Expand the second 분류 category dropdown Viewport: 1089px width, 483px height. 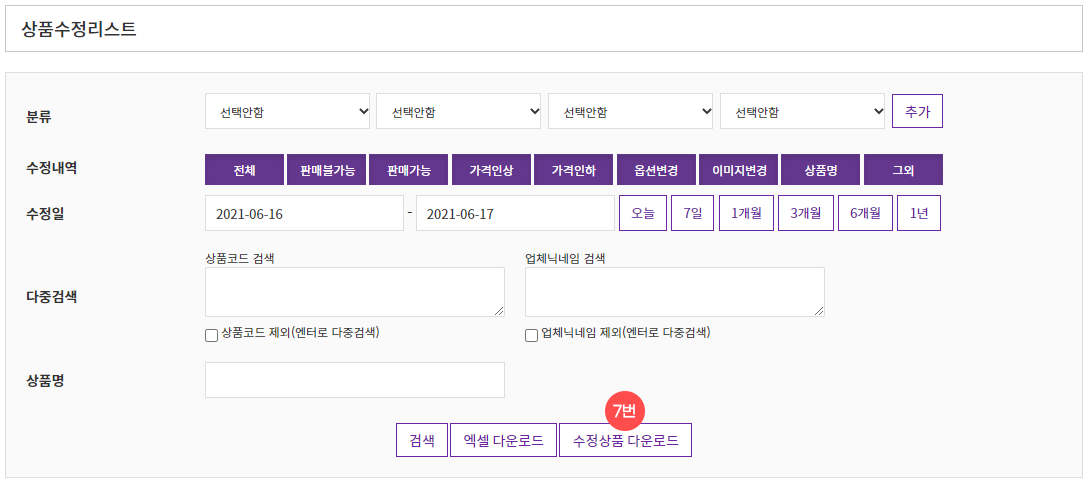click(459, 111)
